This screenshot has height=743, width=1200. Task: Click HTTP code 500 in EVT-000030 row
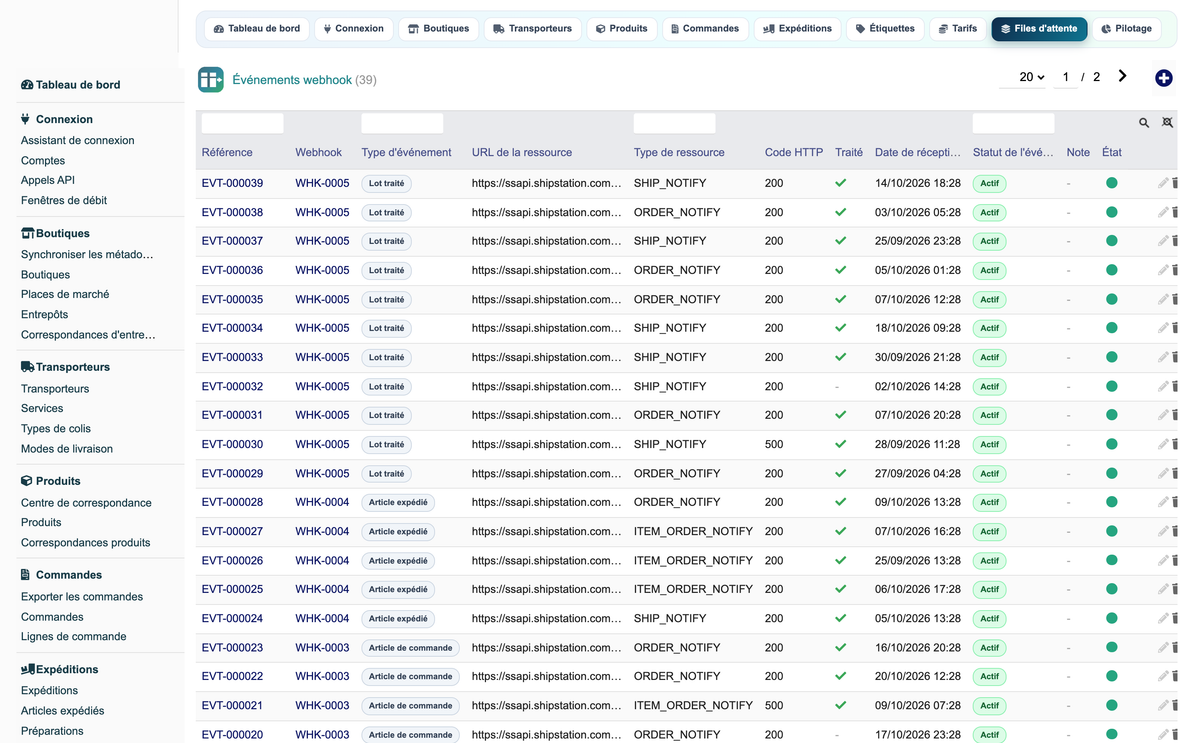pyautogui.click(x=774, y=444)
